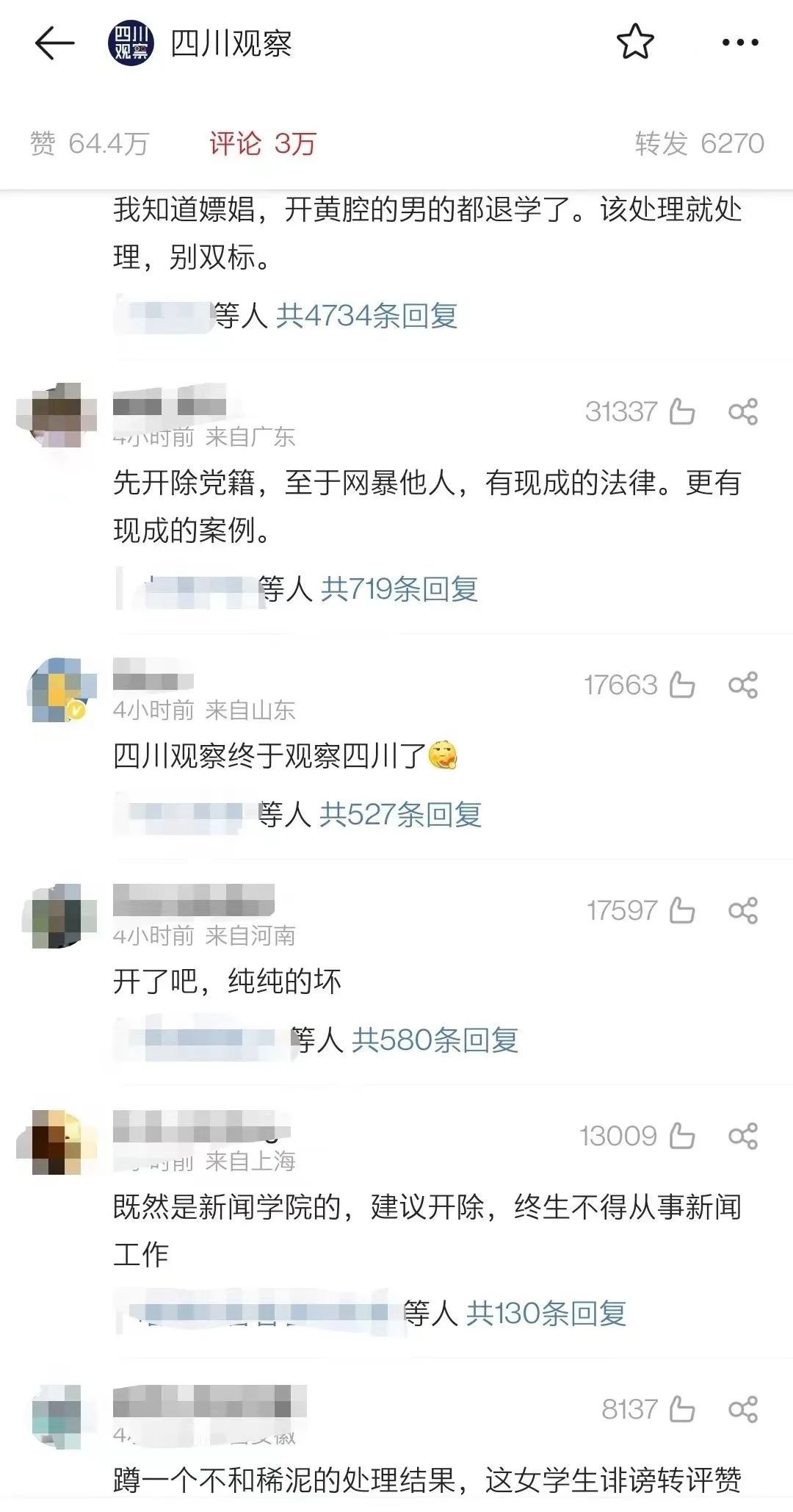793x1512 pixels.
Task: Share the comment from 广东
Action: pos(743,411)
